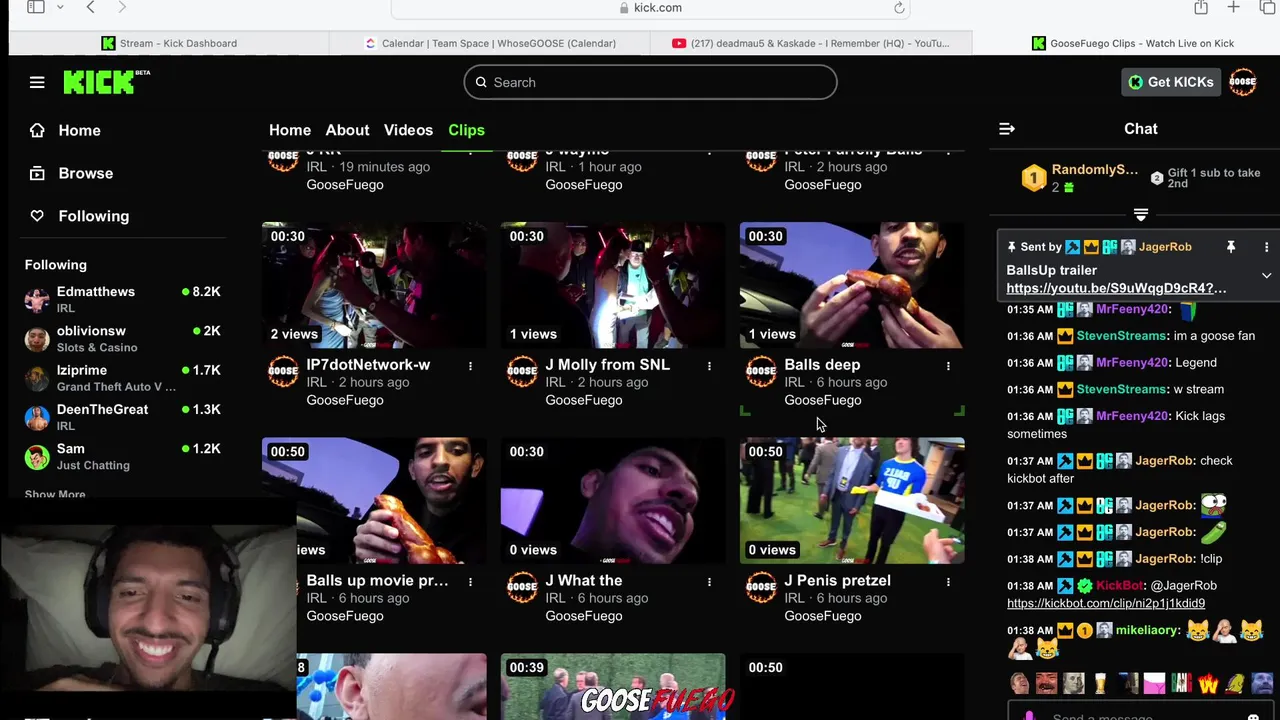Image resolution: width=1280 pixels, height=720 pixels.
Task: Play the Balls deep clip thumbnail
Action: tap(852, 285)
